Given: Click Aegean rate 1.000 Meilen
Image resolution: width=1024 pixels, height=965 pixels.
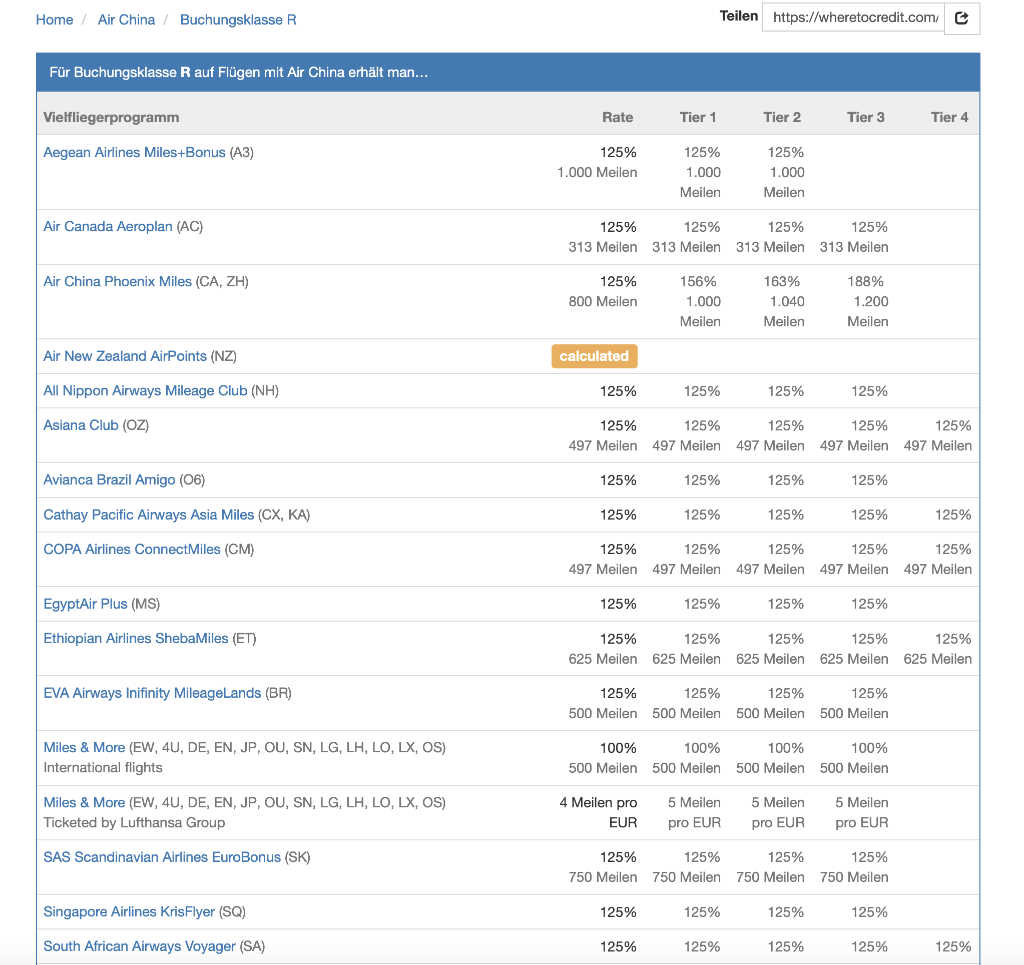Looking at the screenshot, I should (597, 172).
